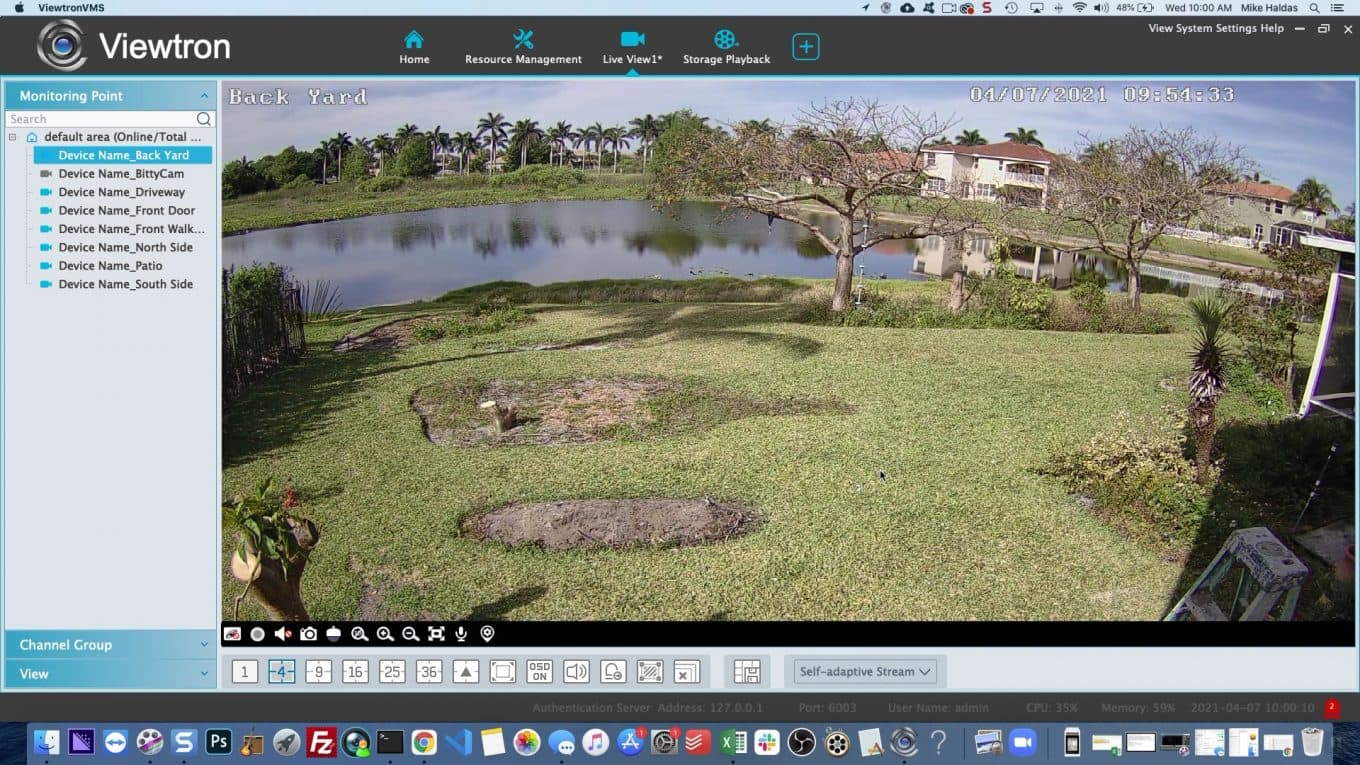Select the zoom out tool

(x=409, y=633)
